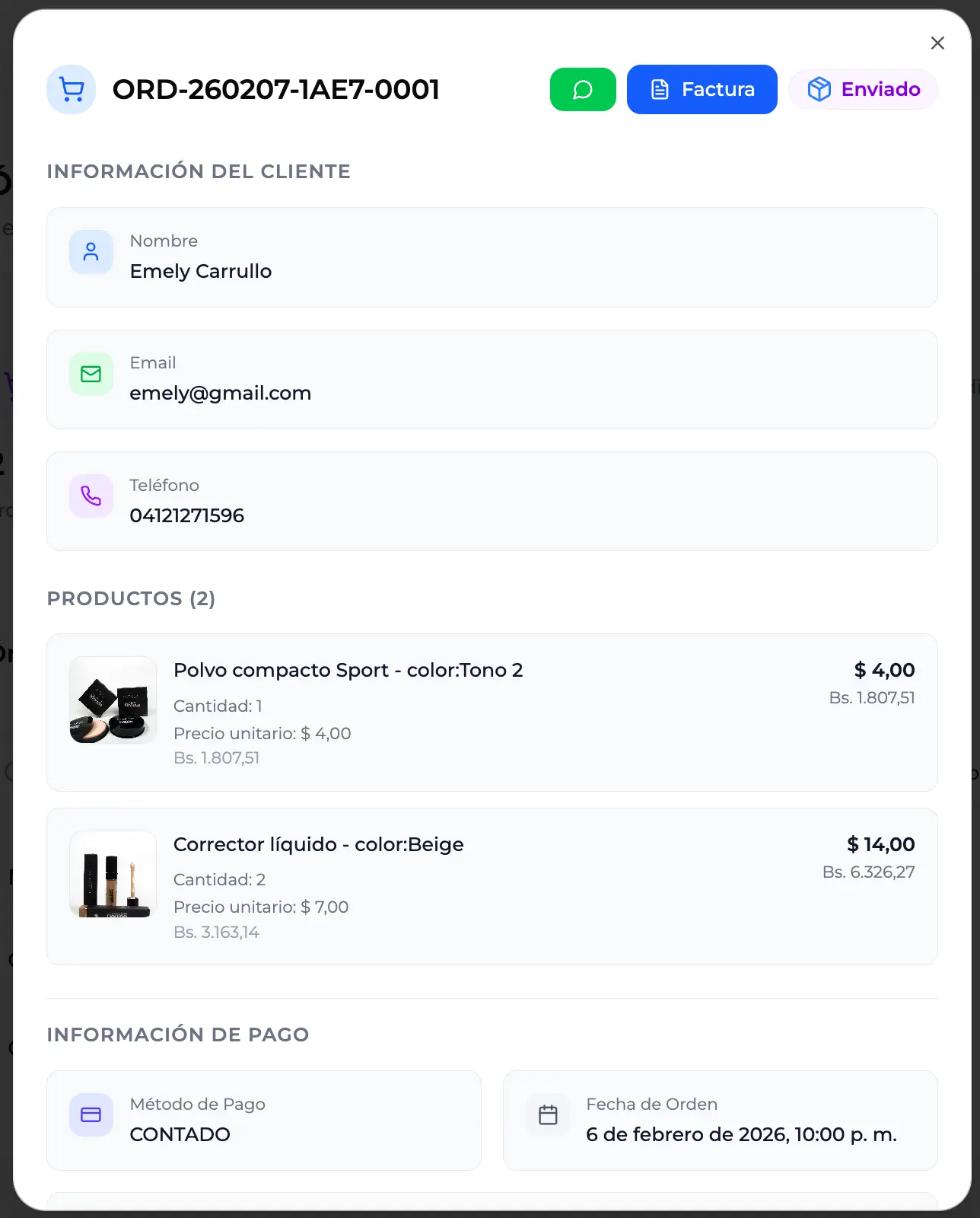Select the Corrector líquido product title
This screenshot has width=980, height=1218.
[318, 845]
